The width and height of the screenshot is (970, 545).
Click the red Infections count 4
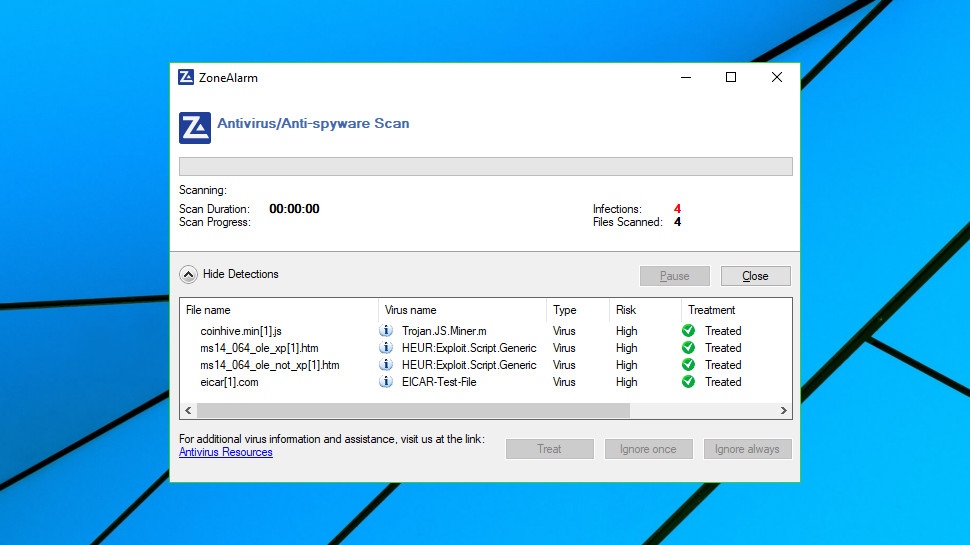(x=677, y=209)
